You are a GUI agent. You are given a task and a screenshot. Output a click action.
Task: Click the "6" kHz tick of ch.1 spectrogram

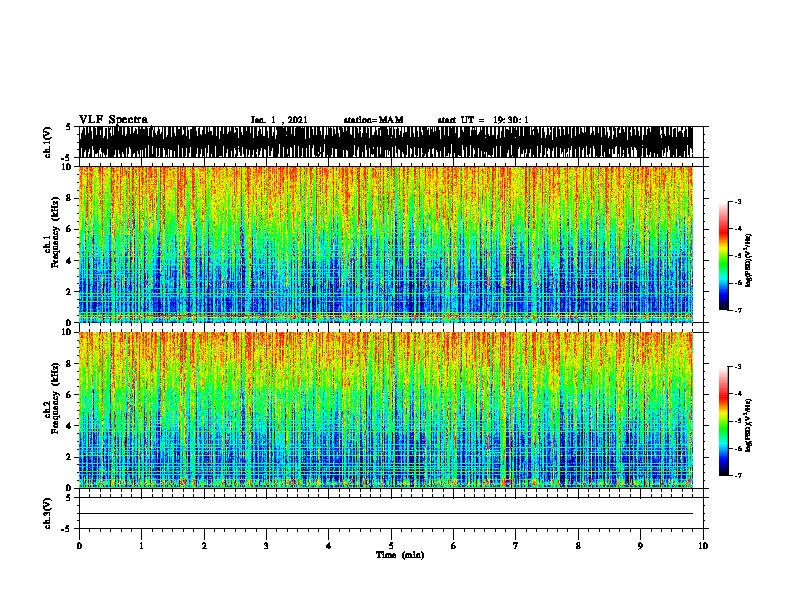click(x=70, y=229)
